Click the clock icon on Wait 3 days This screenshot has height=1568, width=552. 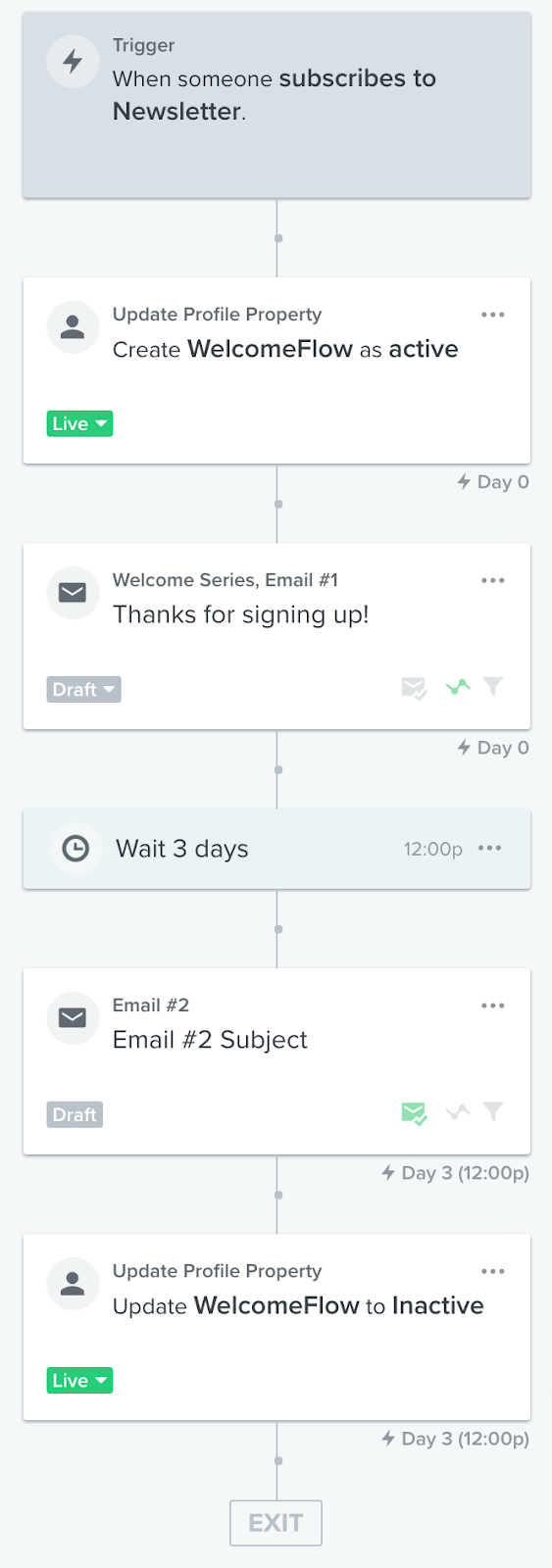tap(75, 849)
